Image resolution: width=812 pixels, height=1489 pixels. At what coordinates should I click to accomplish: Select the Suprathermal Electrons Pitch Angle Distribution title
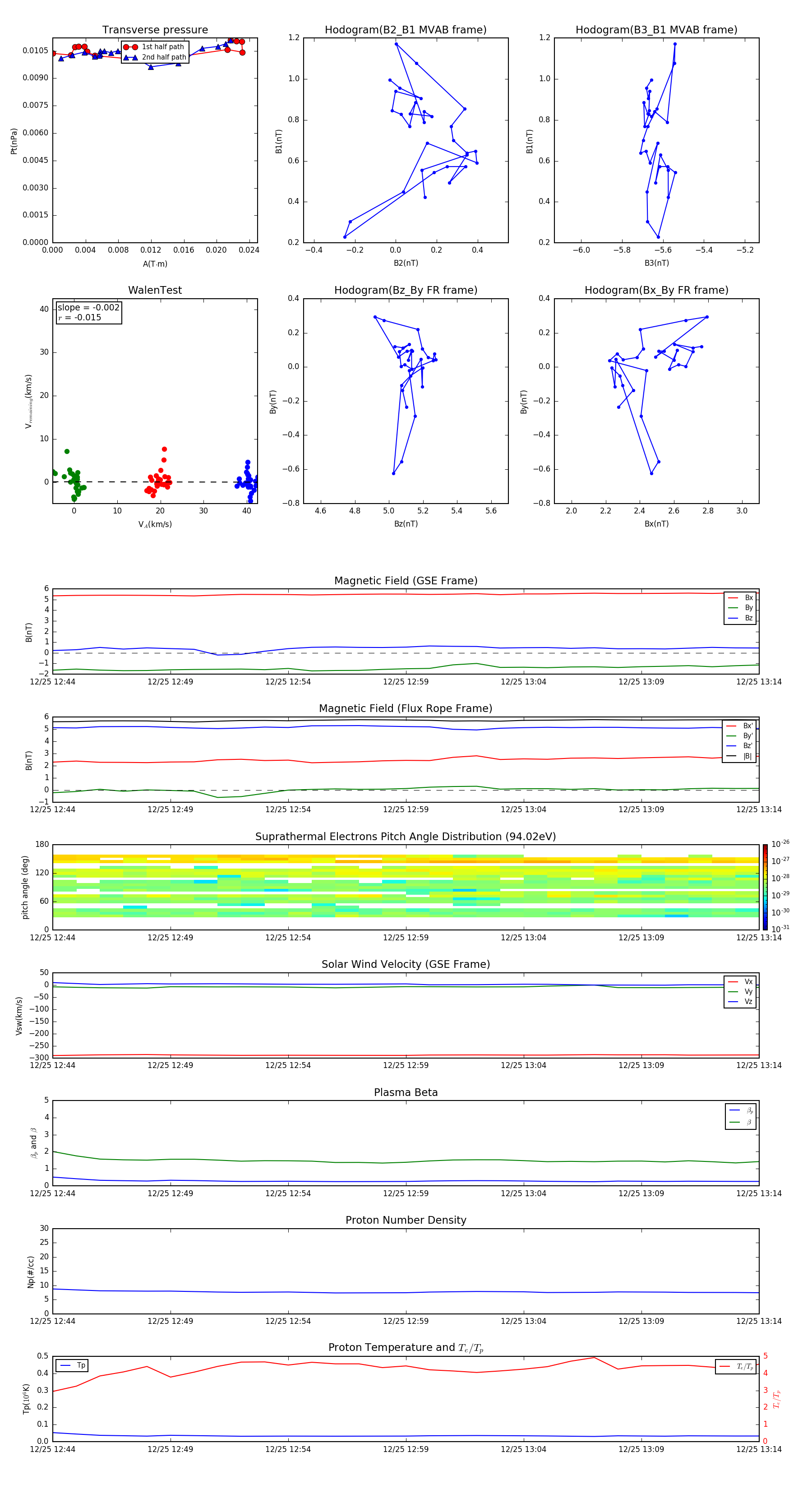tap(406, 837)
